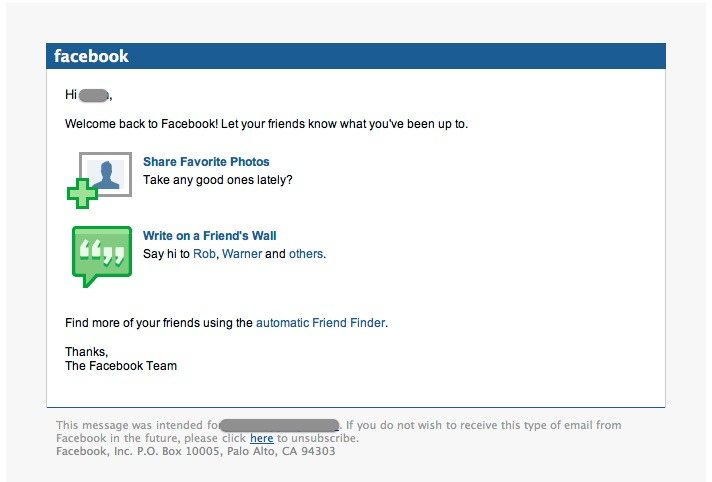Visit Rob's profile link
Viewport: 712px width, 482px height.
pos(204,254)
